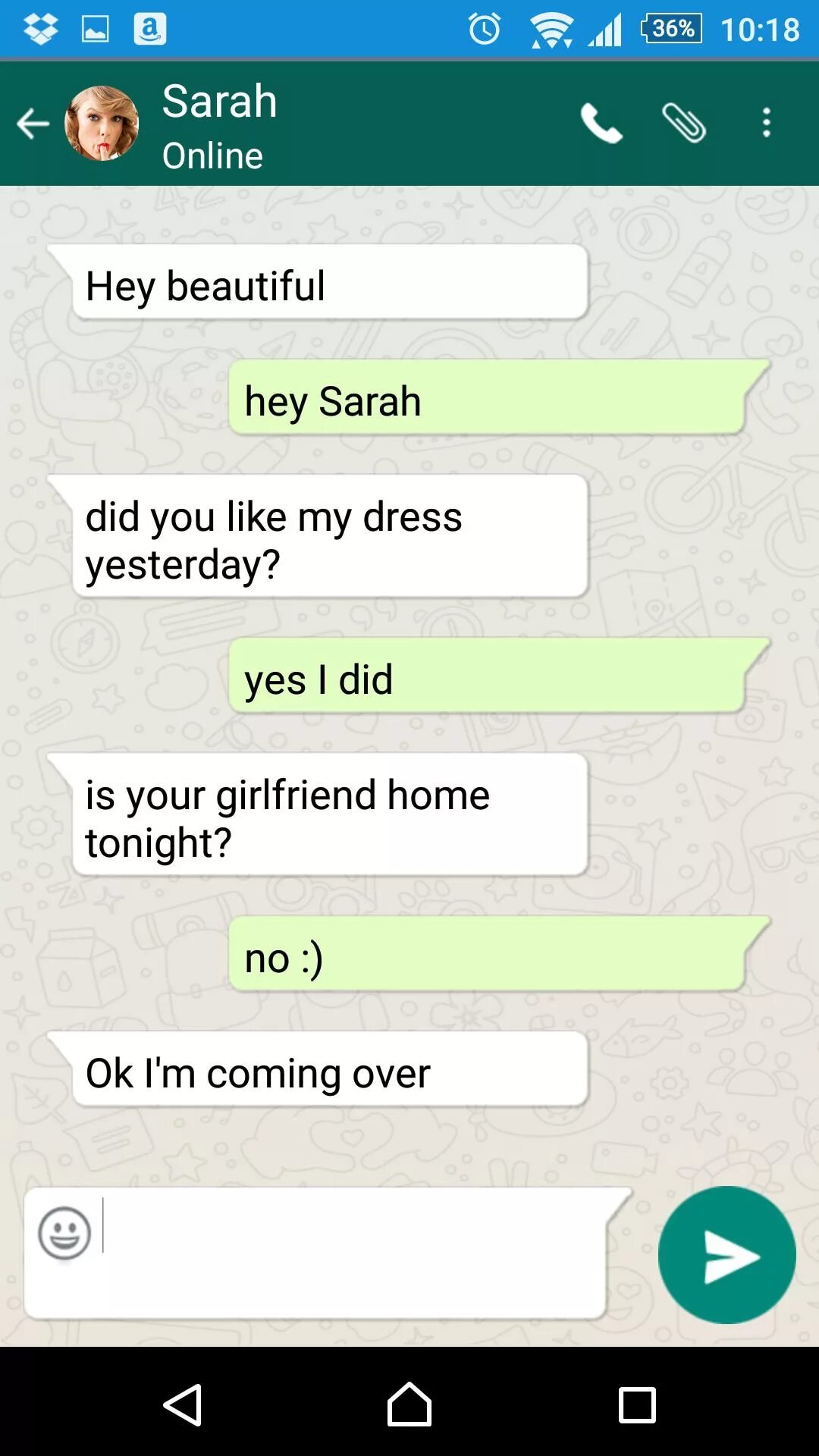
Task: Open the three-dot overflow menu
Action: pyautogui.click(x=767, y=123)
